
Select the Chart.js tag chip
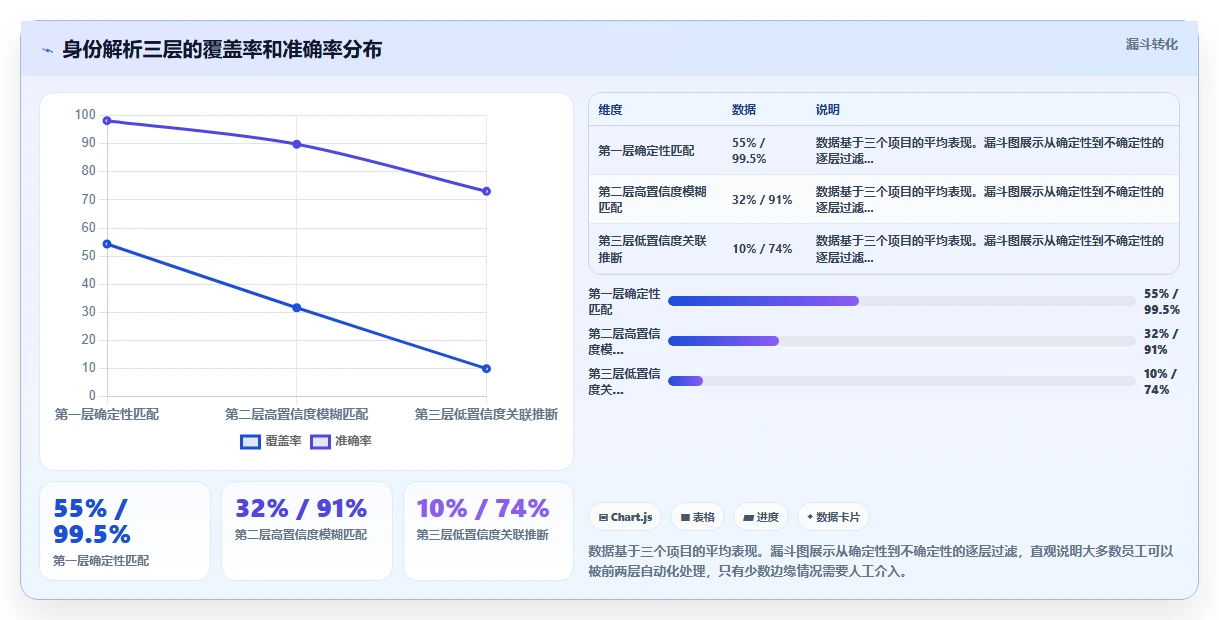tap(625, 517)
